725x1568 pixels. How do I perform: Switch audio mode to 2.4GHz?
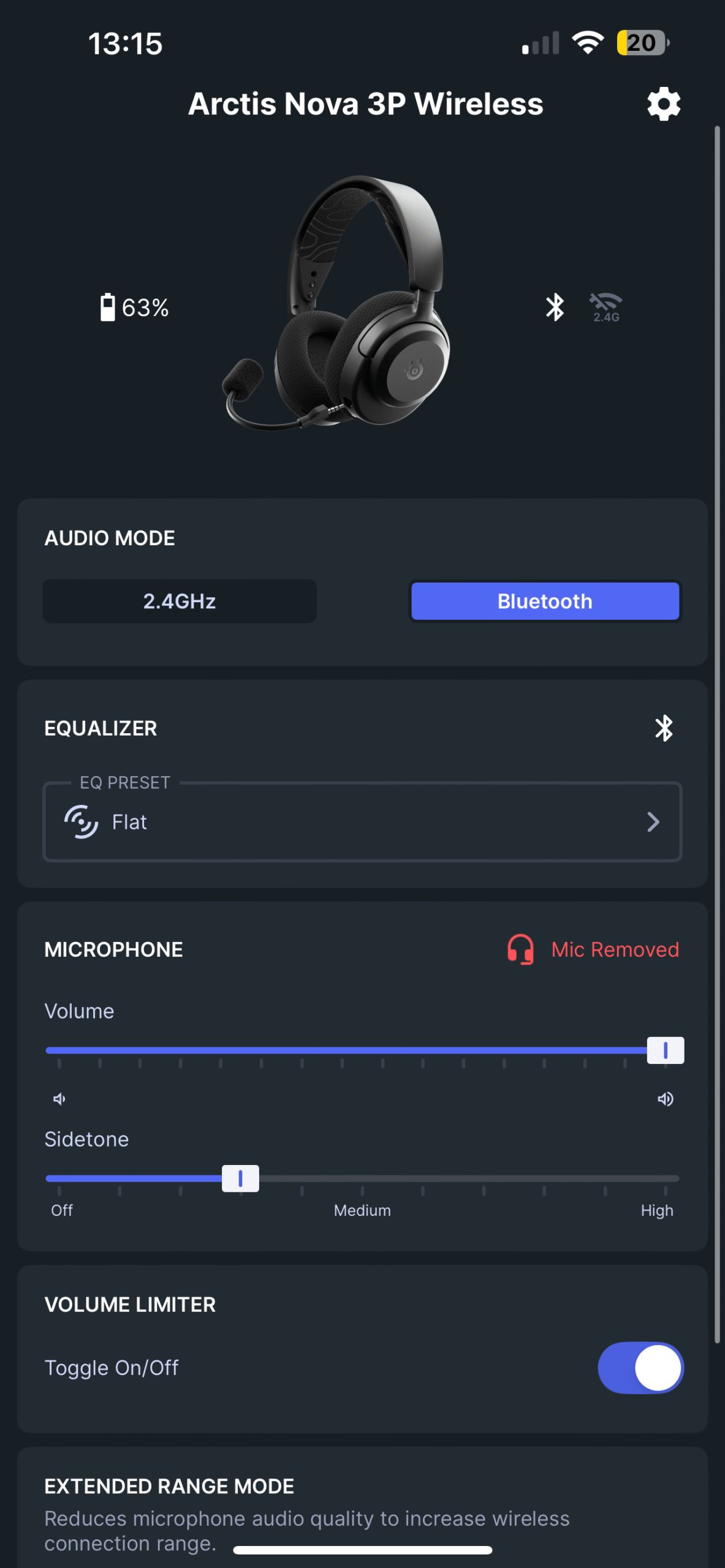pos(180,601)
